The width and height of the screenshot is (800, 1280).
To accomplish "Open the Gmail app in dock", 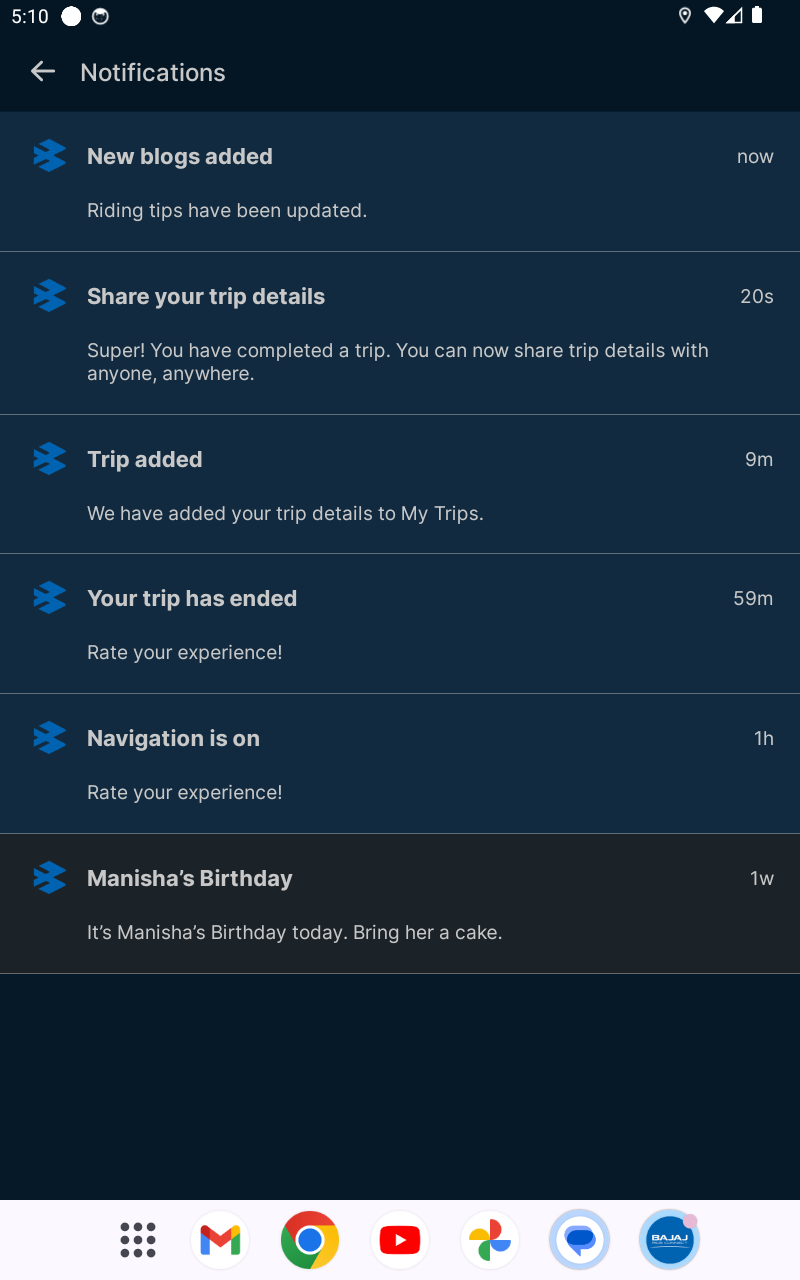I will pos(220,1240).
